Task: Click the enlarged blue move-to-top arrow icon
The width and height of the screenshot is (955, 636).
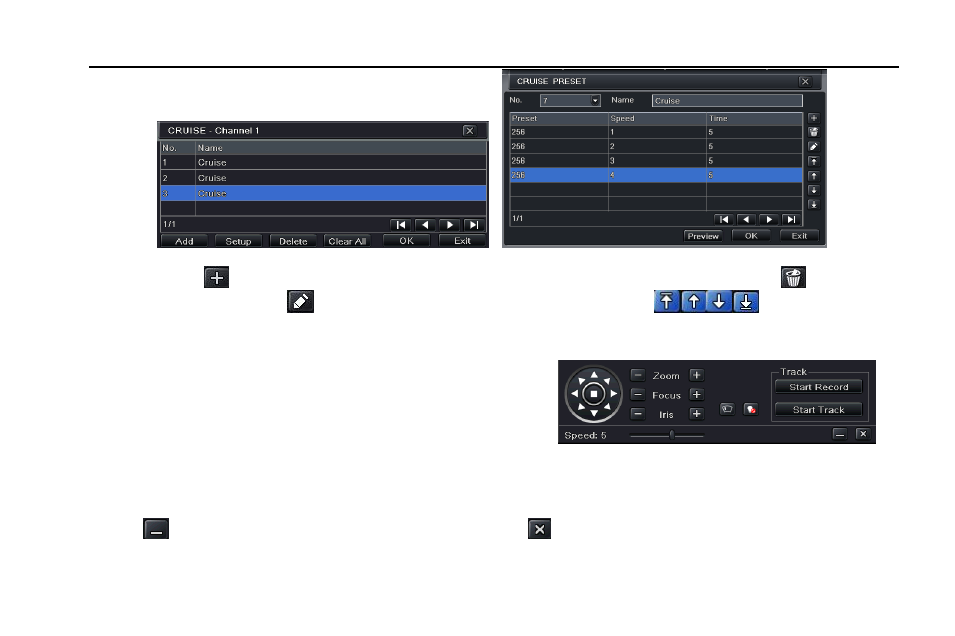Action: coord(667,302)
